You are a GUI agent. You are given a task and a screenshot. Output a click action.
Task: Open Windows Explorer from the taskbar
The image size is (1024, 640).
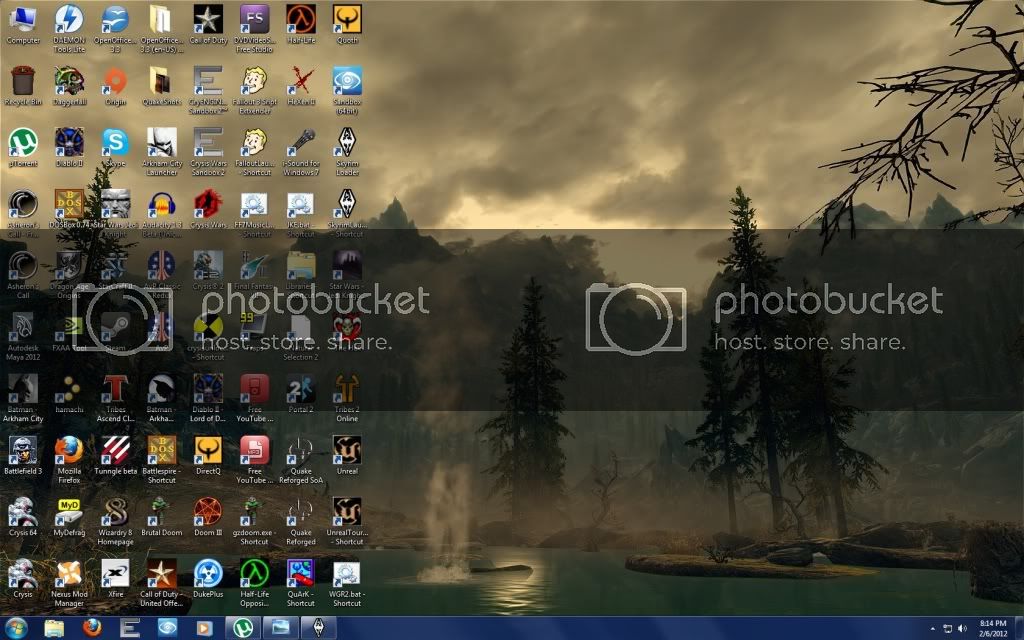click(x=54, y=628)
